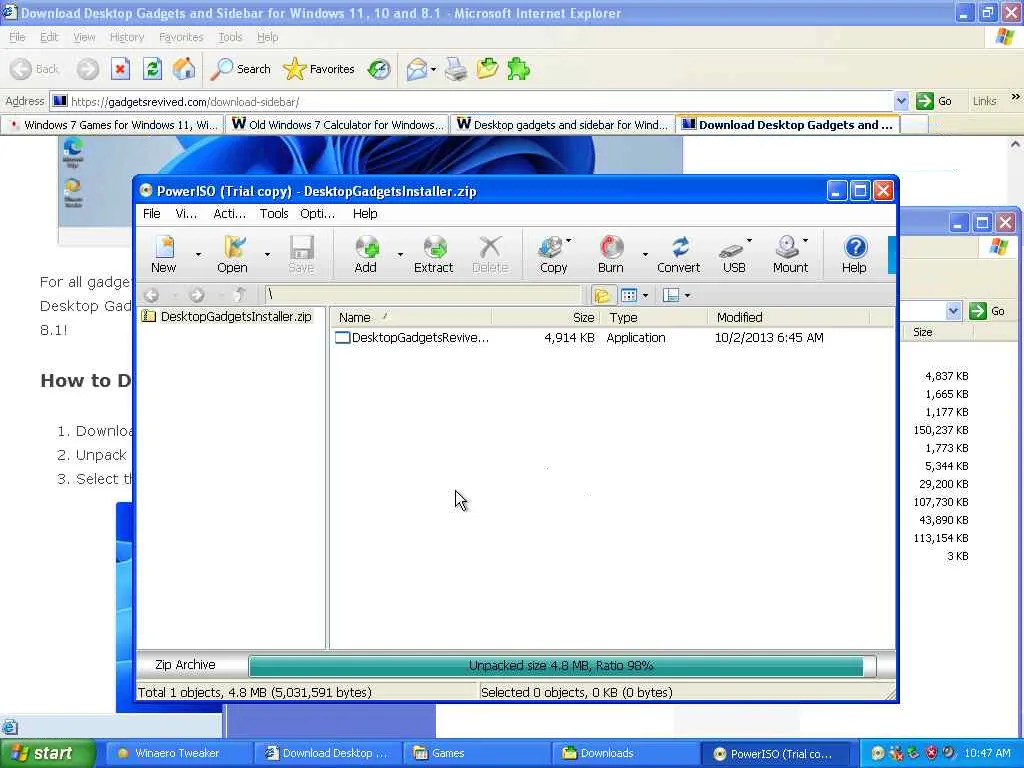
Task: Open the File menu in PowerISO
Action: pyautogui.click(x=152, y=214)
